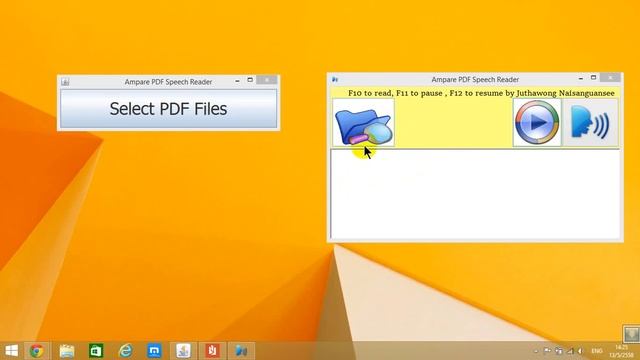Click the tray icon right of the flag

coord(559,351)
